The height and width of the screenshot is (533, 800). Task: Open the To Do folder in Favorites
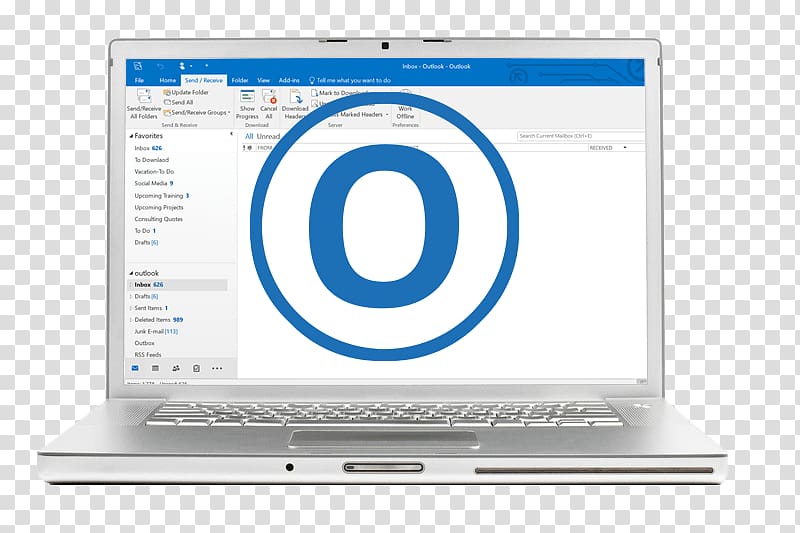[x=145, y=231]
